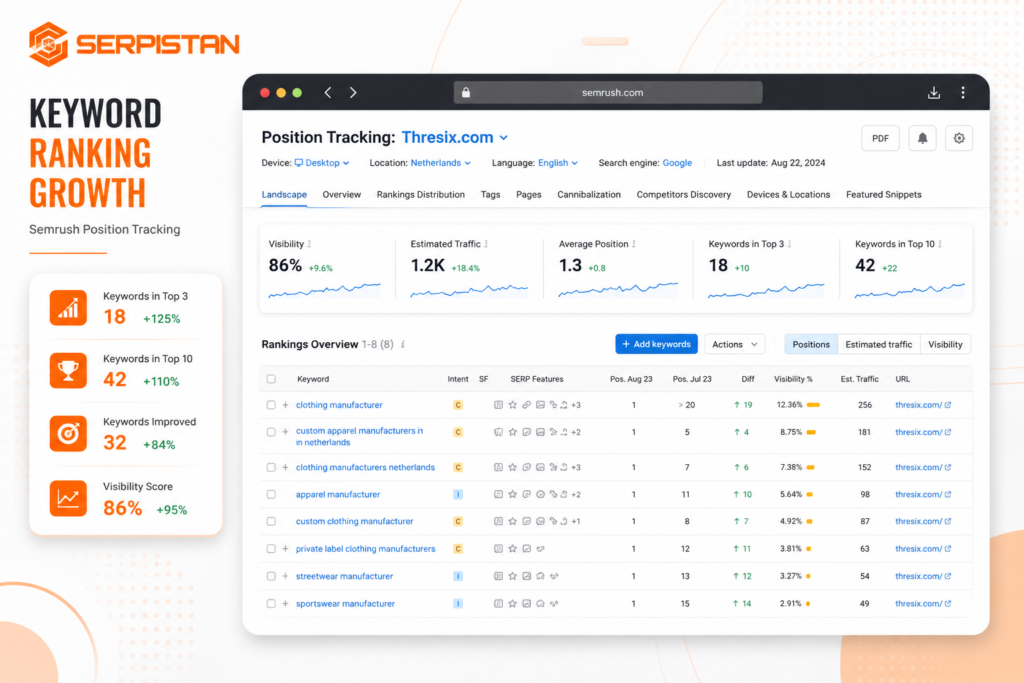The width and height of the screenshot is (1024, 683).
Task: Click the notification bell icon
Action: [x=922, y=138]
